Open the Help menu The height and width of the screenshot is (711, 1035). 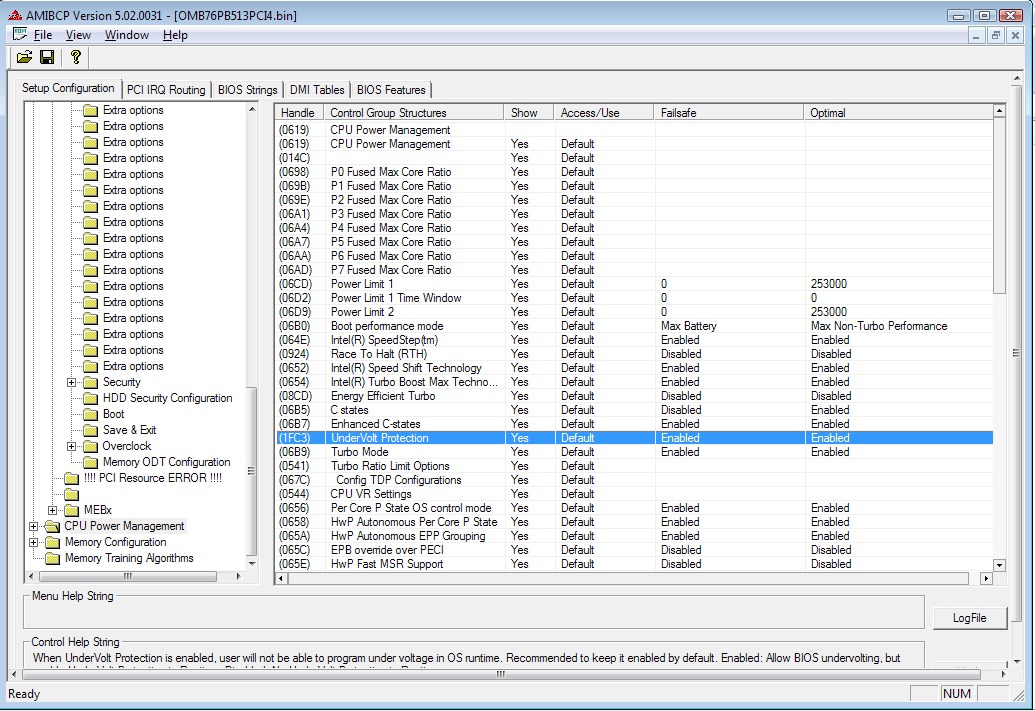coord(175,35)
